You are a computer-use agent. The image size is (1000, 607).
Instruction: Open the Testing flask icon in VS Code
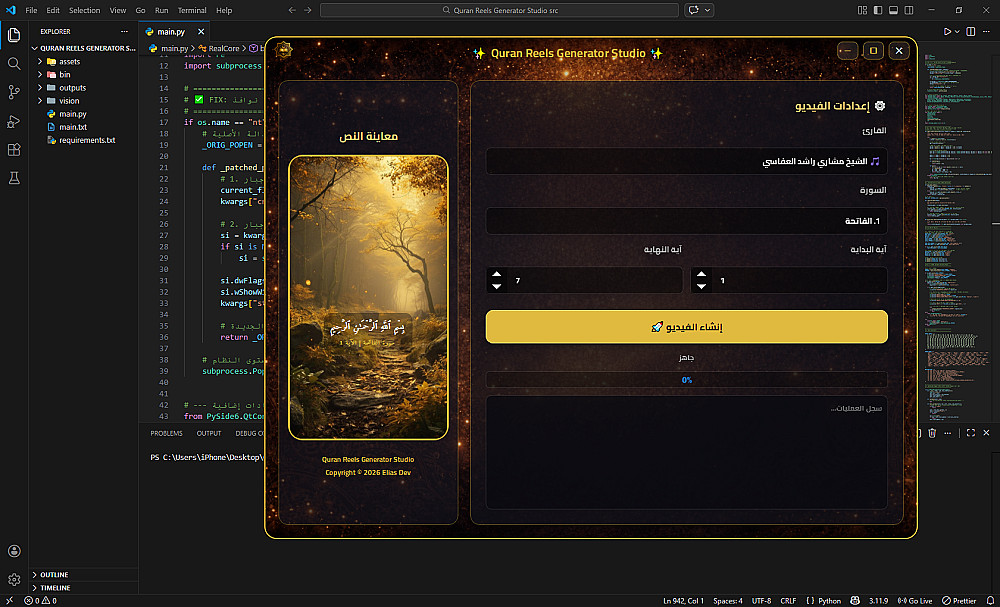click(x=13, y=179)
